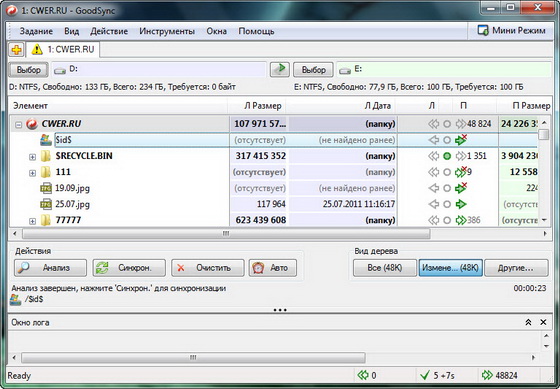Click file tree horizontal scrollbar thumb
The width and height of the screenshot is (560, 389).
226,234
